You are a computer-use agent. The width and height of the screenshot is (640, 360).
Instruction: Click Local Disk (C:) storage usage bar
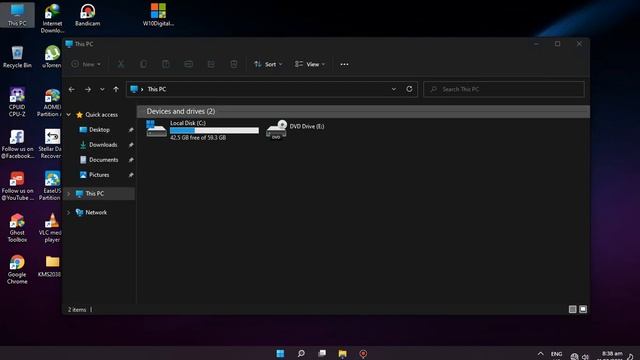214,130
